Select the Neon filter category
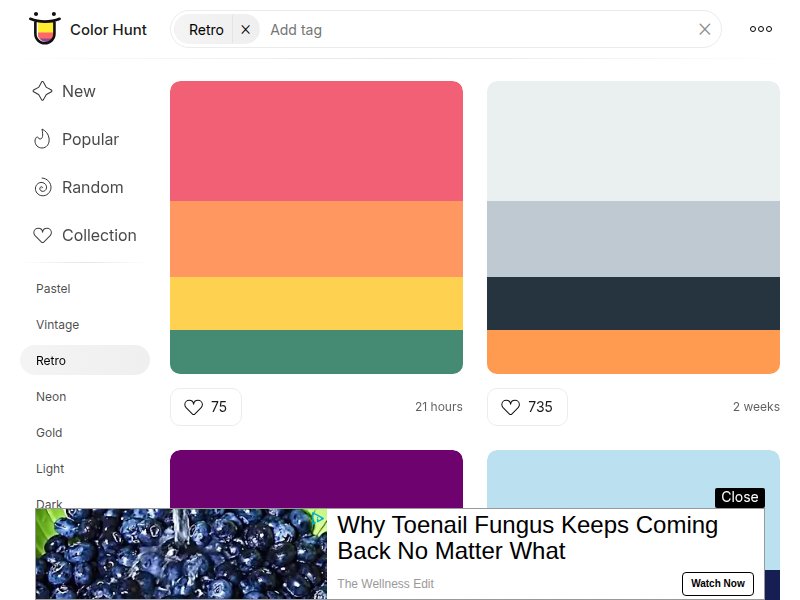 coord(50,397)
